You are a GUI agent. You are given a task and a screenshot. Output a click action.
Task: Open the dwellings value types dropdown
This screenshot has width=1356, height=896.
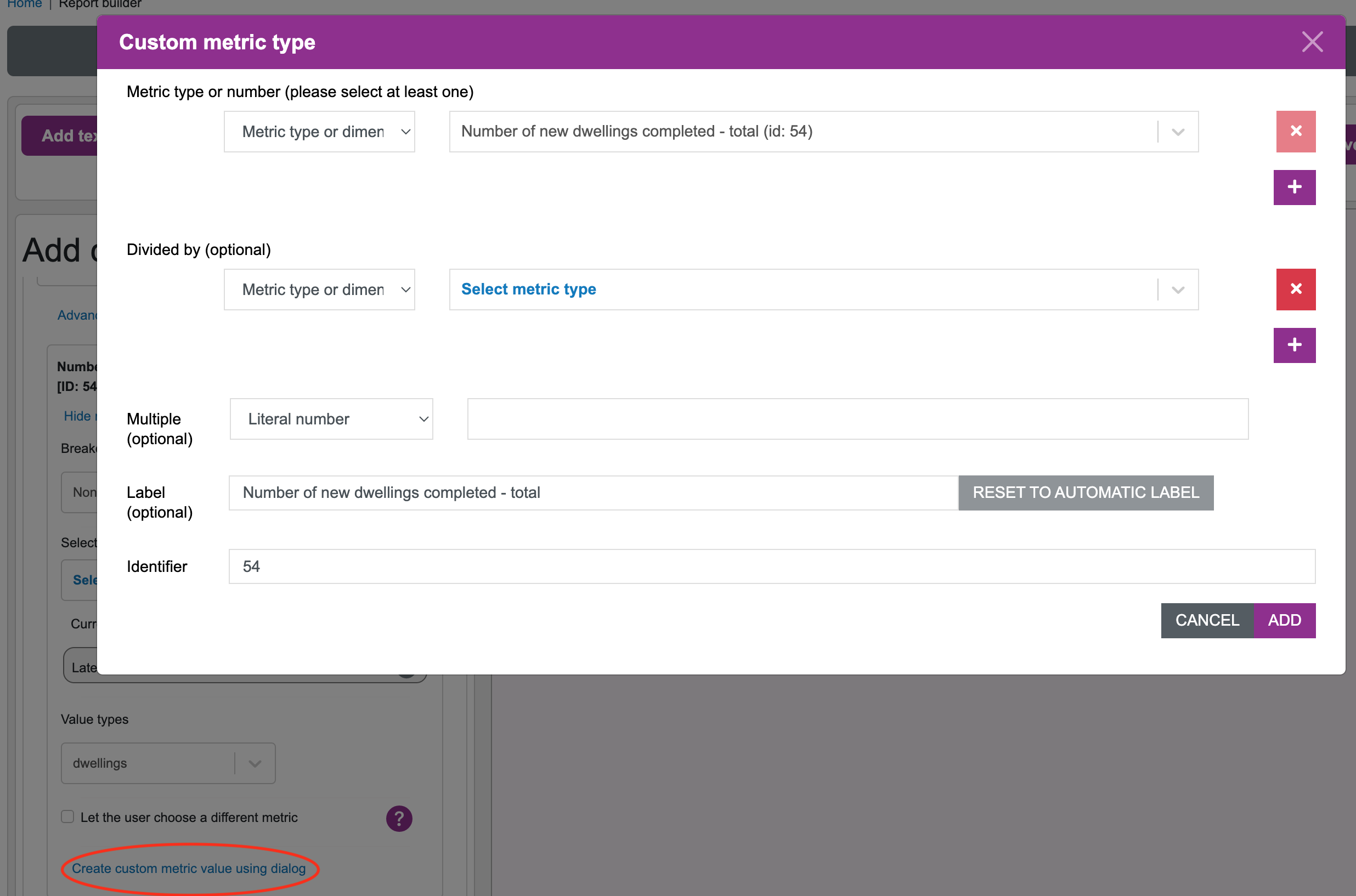[x=168, y=763]
